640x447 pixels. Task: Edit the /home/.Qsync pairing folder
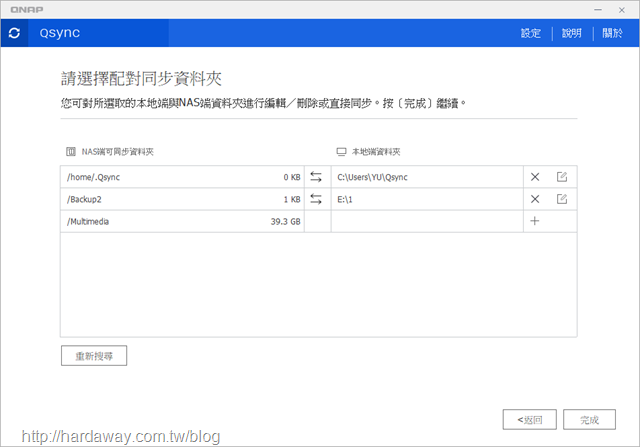click(562, 177)
